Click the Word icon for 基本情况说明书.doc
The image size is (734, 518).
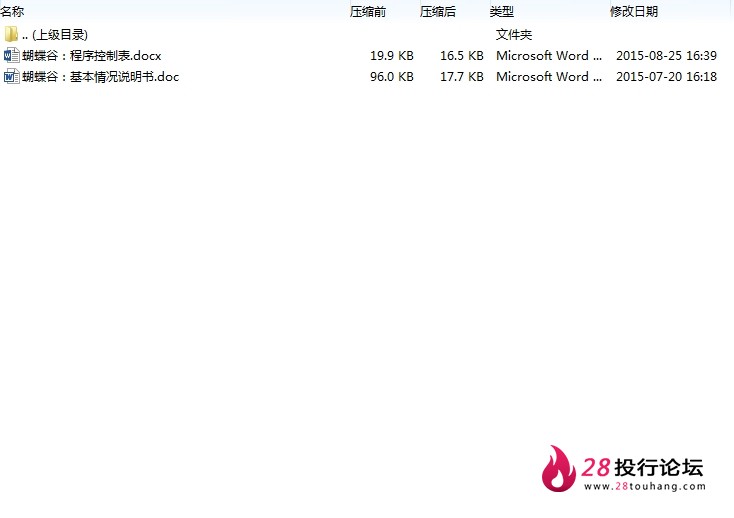[11, 76]
